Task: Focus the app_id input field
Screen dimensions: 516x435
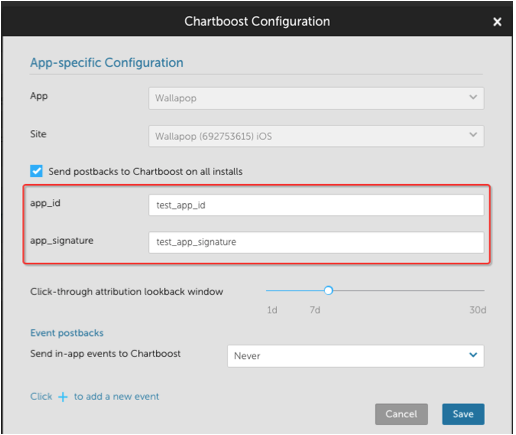Action: 316,205
